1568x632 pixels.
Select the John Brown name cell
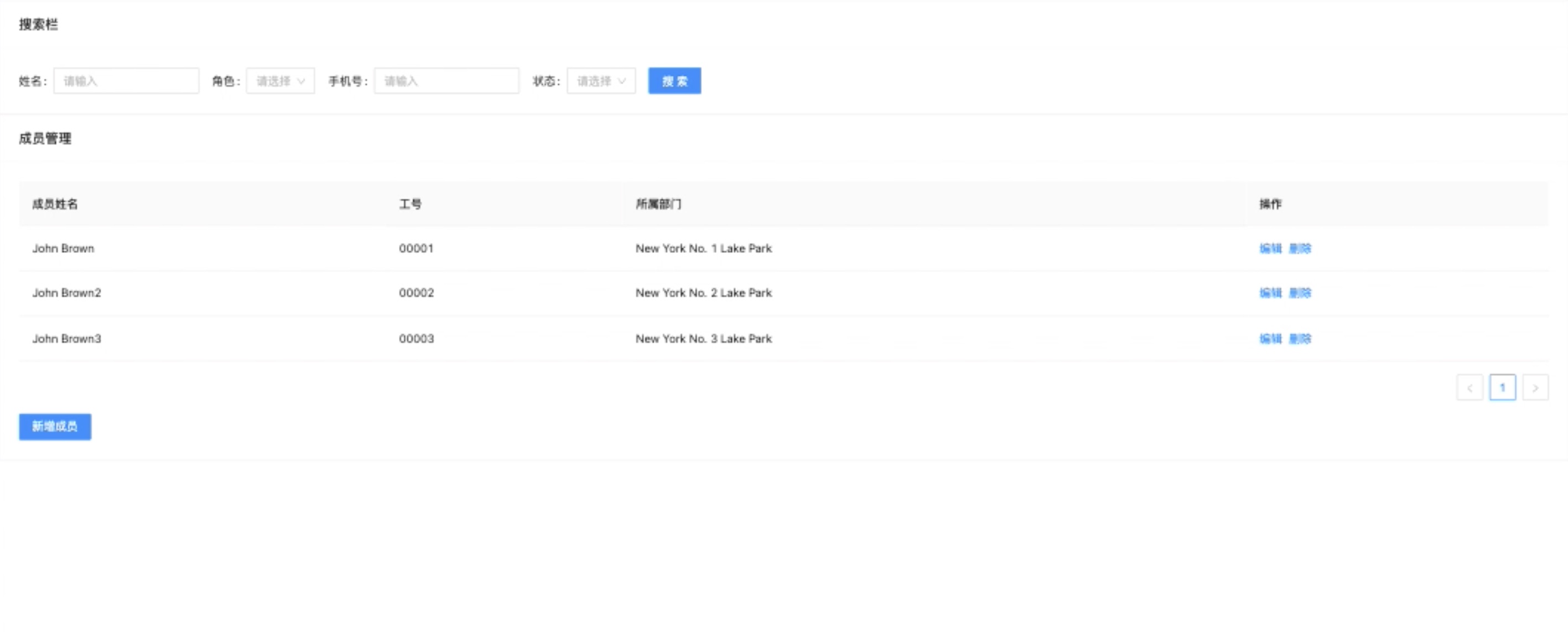tap(63, 248)
